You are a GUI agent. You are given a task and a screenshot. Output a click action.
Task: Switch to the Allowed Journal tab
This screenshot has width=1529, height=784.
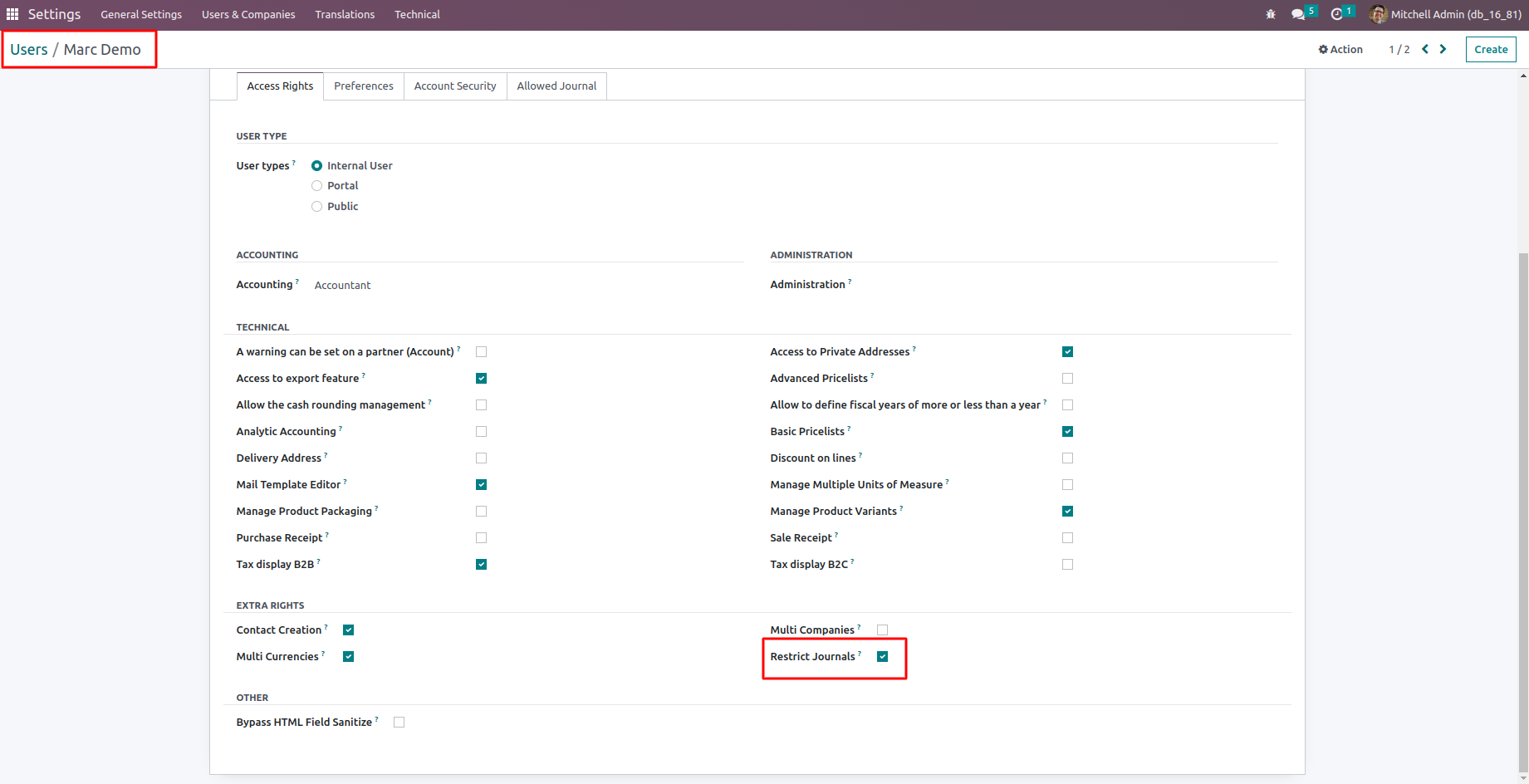pyautogui.click(x=556, y=86)
